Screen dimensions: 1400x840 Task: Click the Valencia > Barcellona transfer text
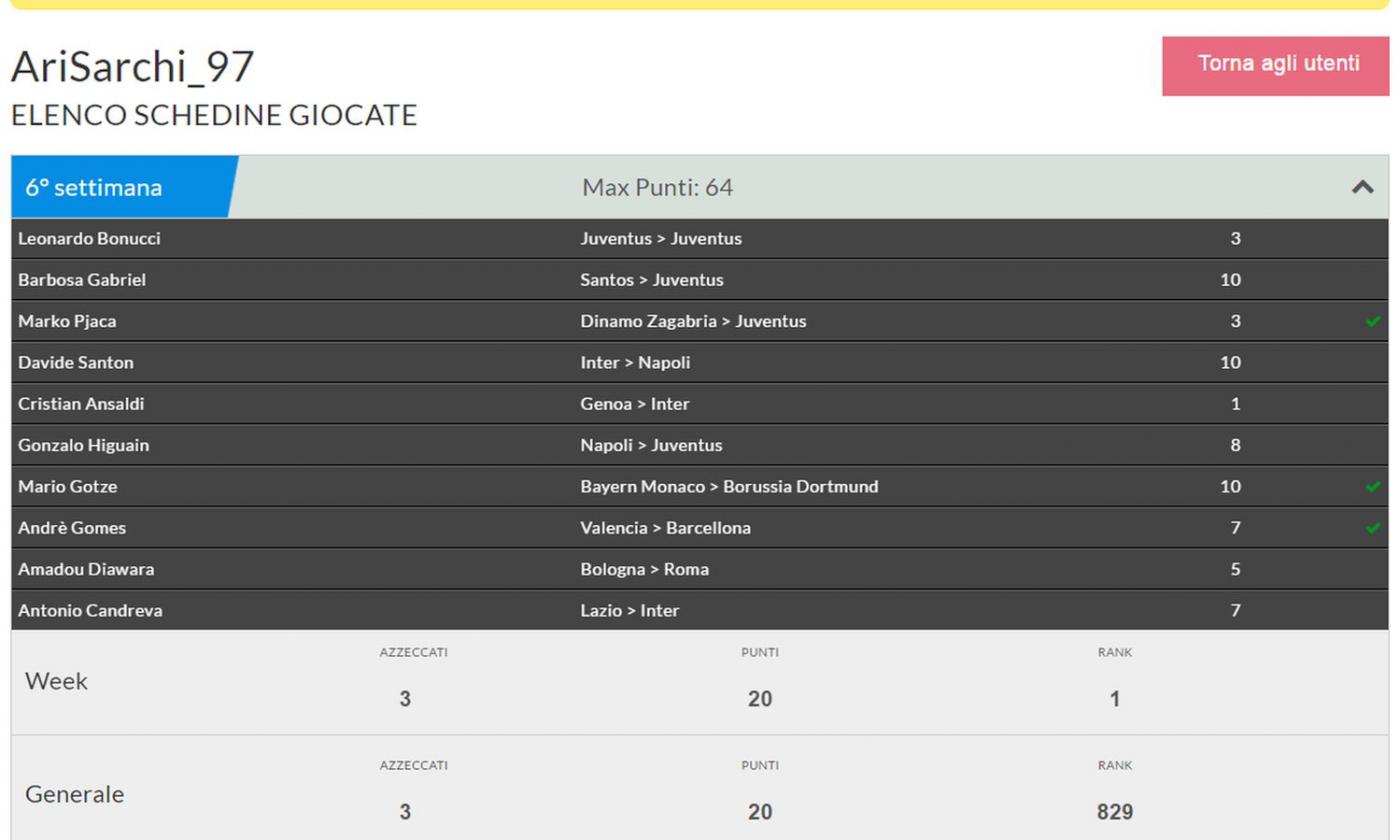pos(665,527)
